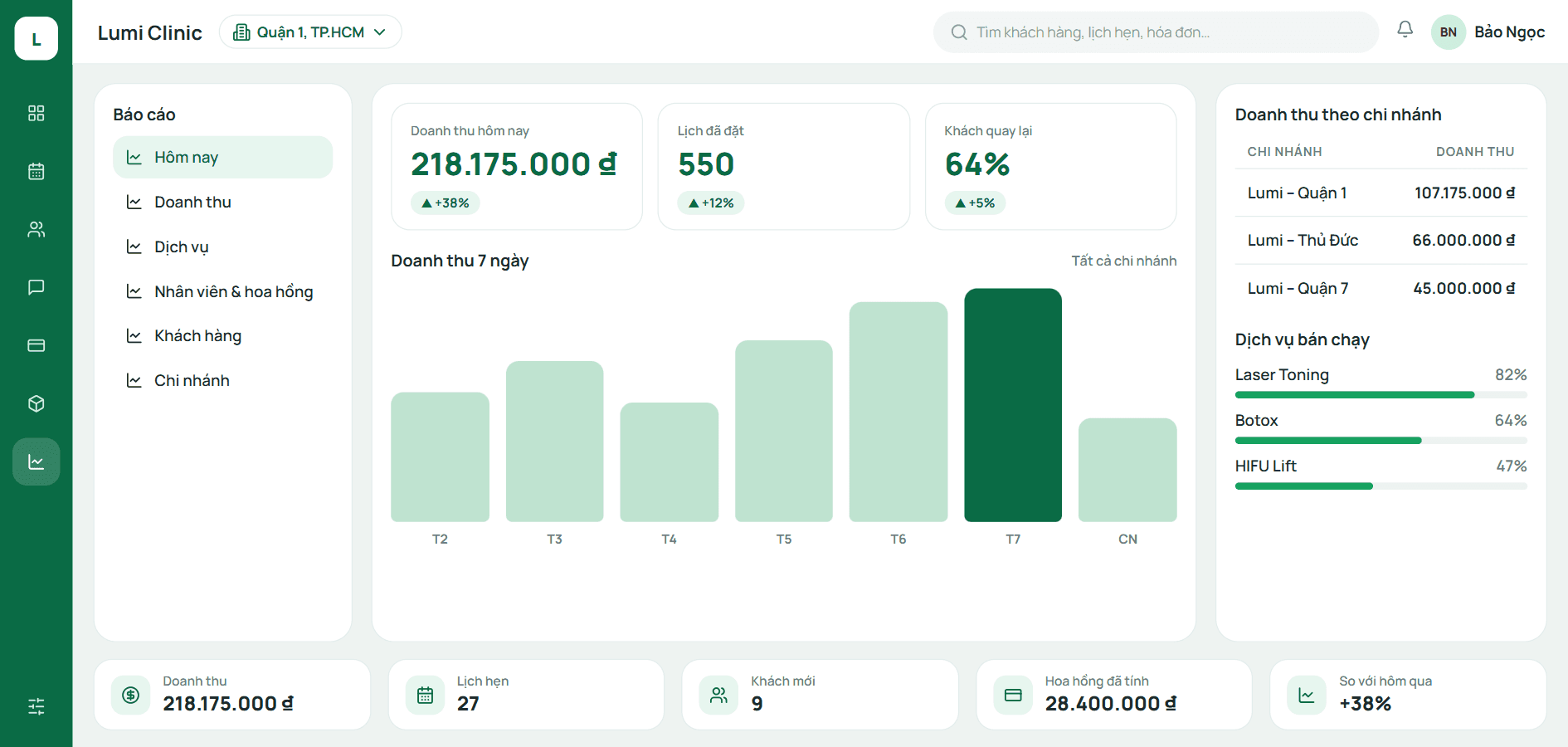Click the HIFU Lift progress bar

tap(1381, 486)
